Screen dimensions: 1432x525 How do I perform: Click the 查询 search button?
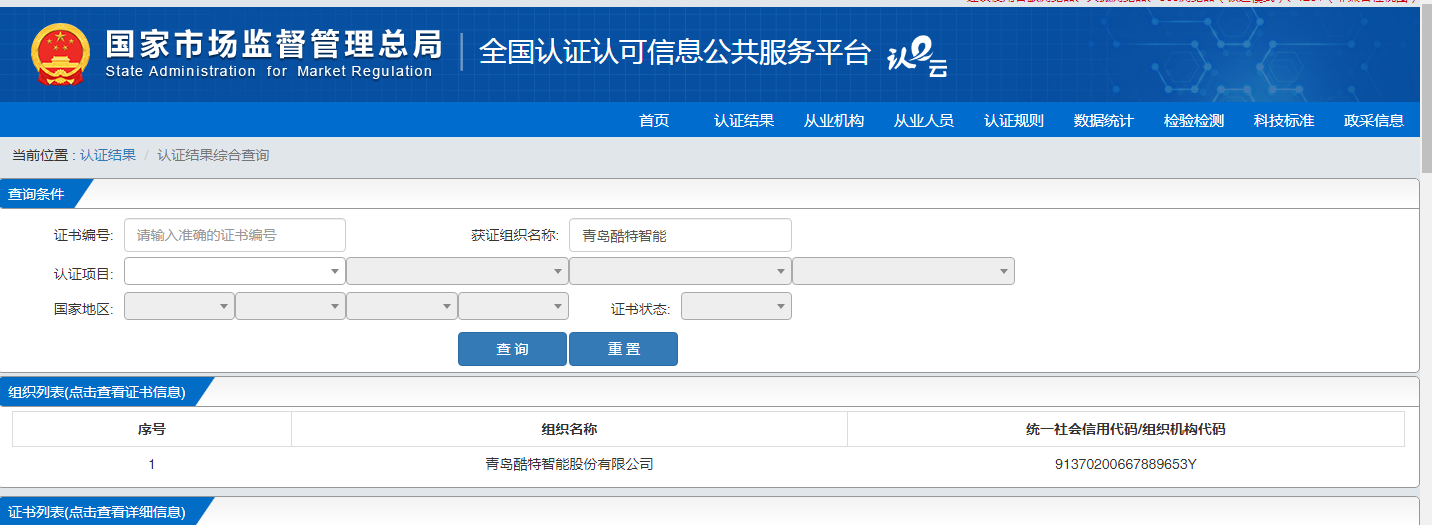click(512, 349)
